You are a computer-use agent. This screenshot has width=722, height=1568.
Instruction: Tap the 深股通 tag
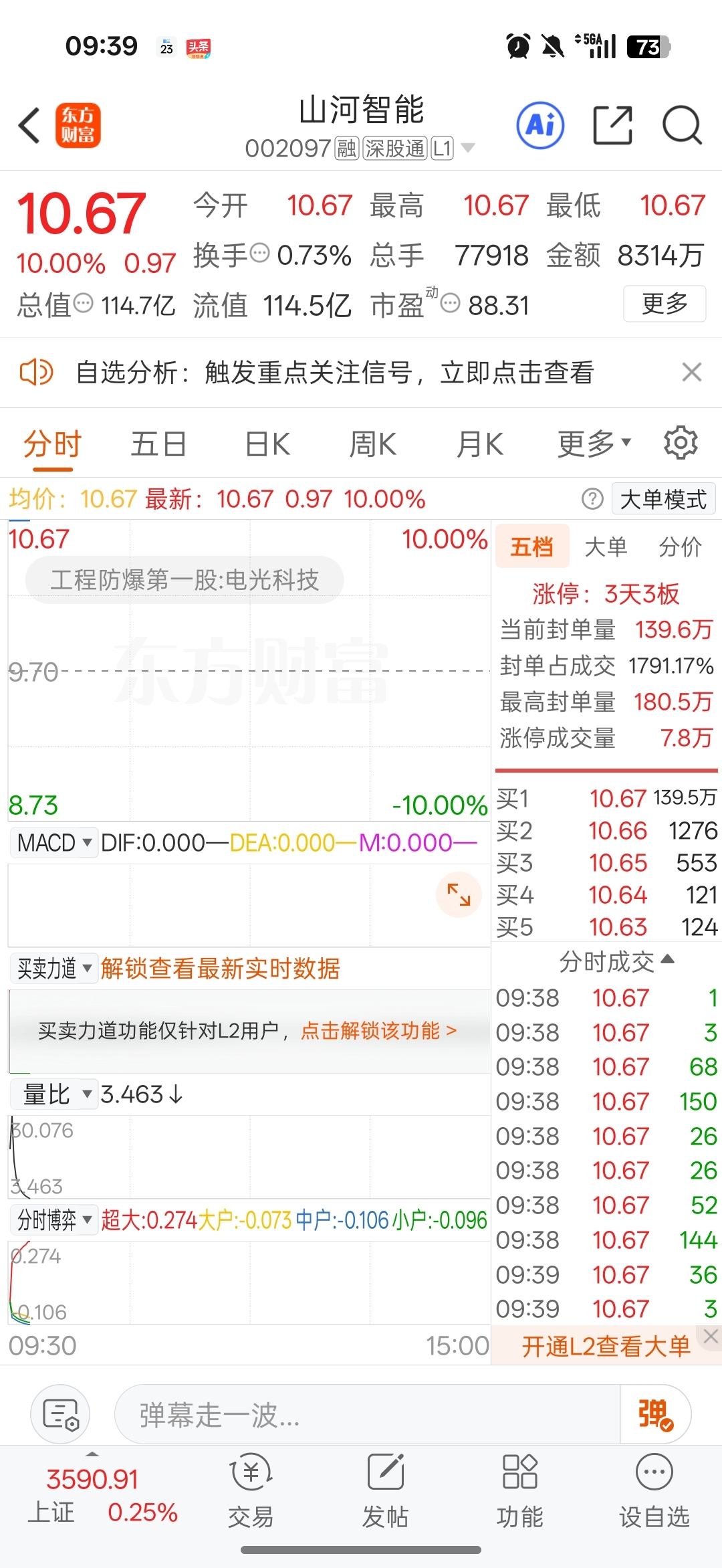395,148
